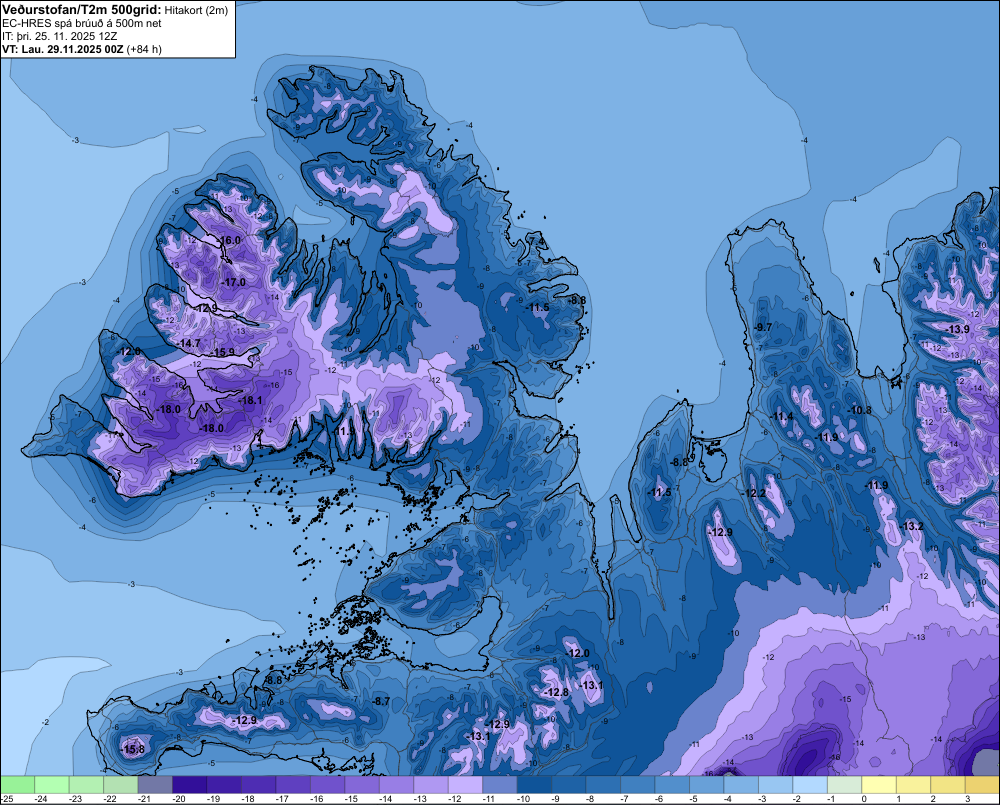Click the -16 purple legend swatch
The height and width of the screenshot is (805, 1000).
tap(327, 784)
